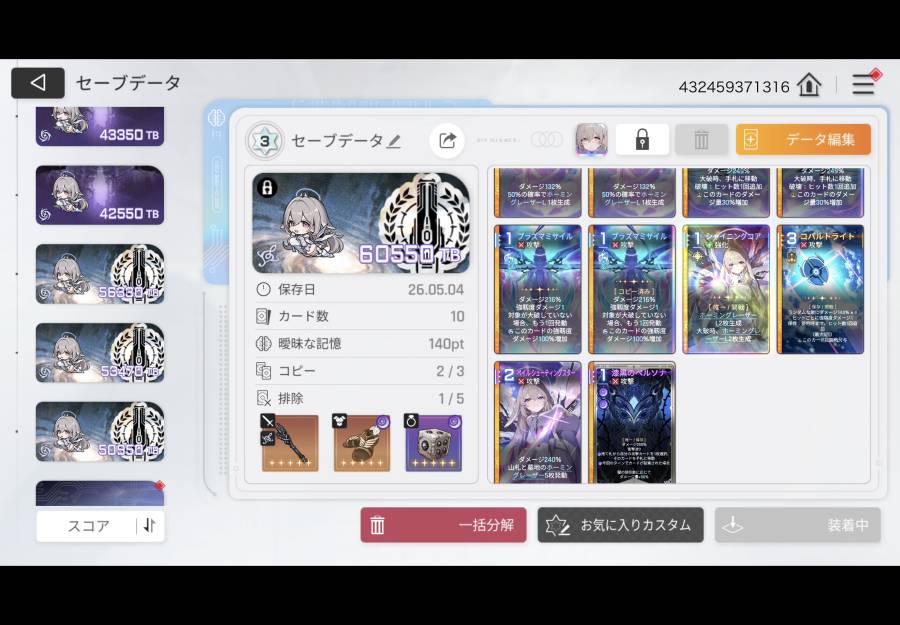Open the スコア sort dropdown

coord(88,526)
